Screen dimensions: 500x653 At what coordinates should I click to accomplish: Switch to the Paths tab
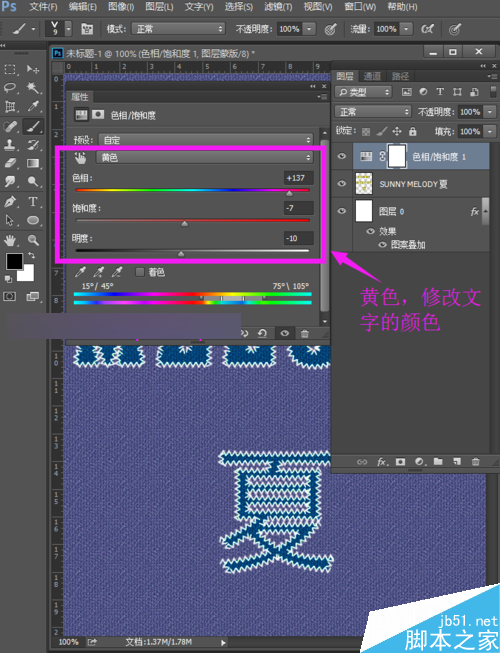[400, 76]
